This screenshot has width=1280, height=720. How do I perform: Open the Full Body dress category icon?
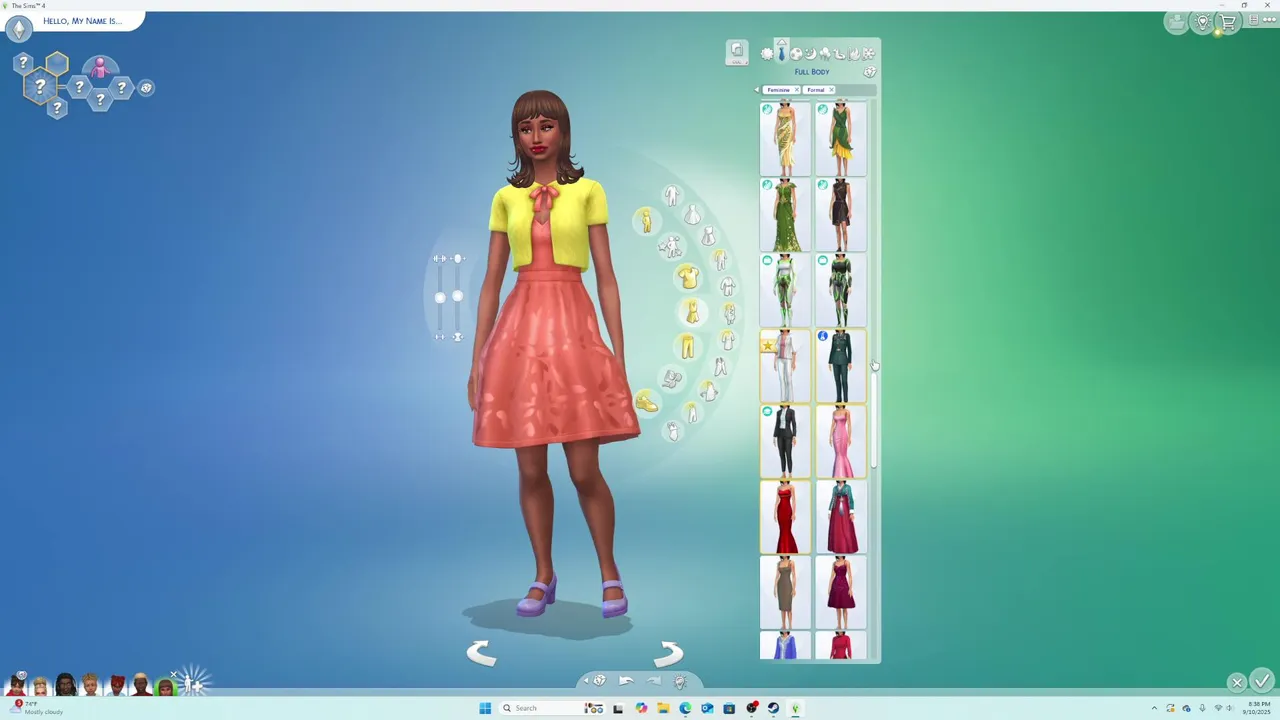pos(691,311)
